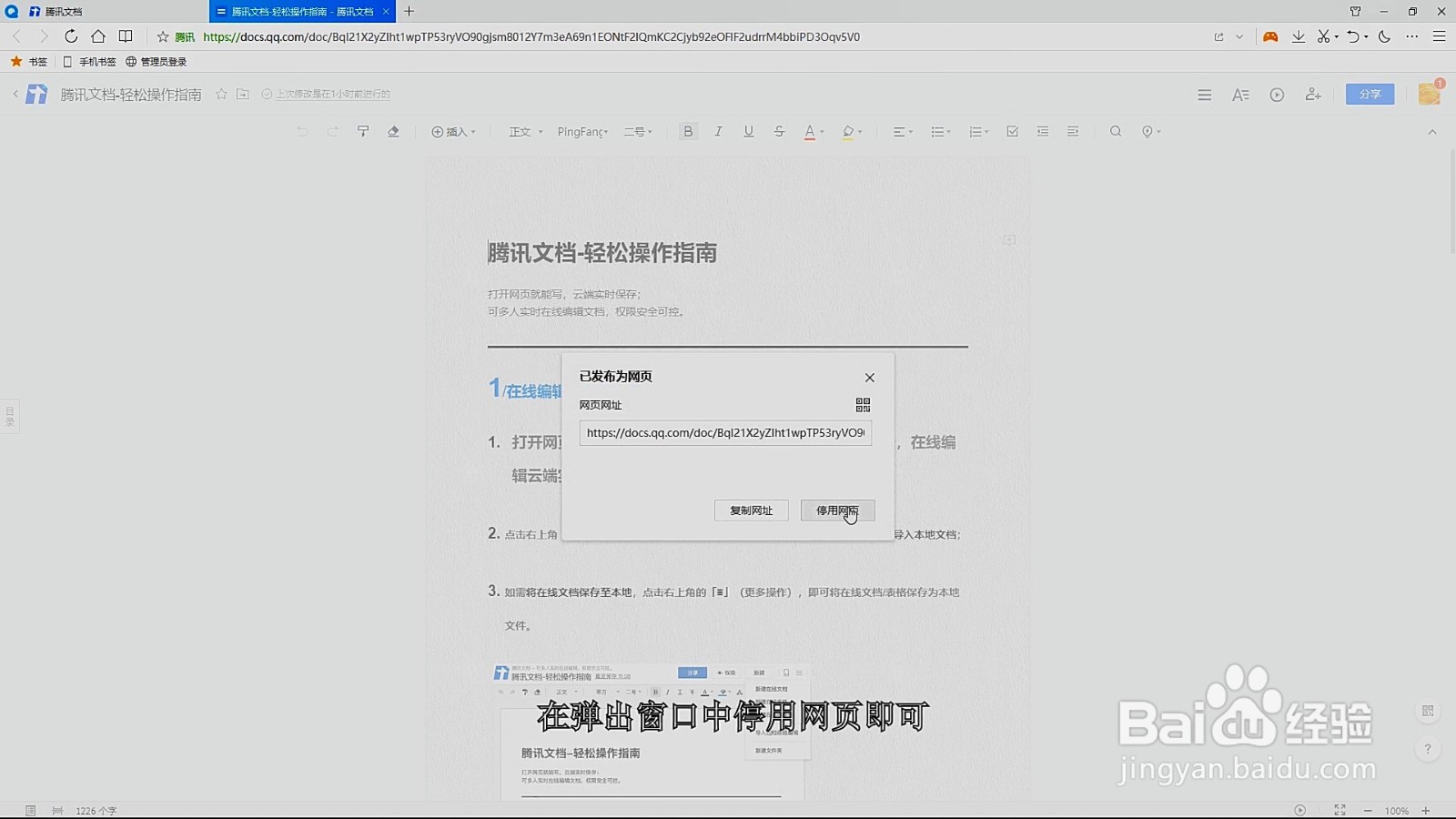
Task: Click the decrease indent icon
Action: coord(1043,132)
